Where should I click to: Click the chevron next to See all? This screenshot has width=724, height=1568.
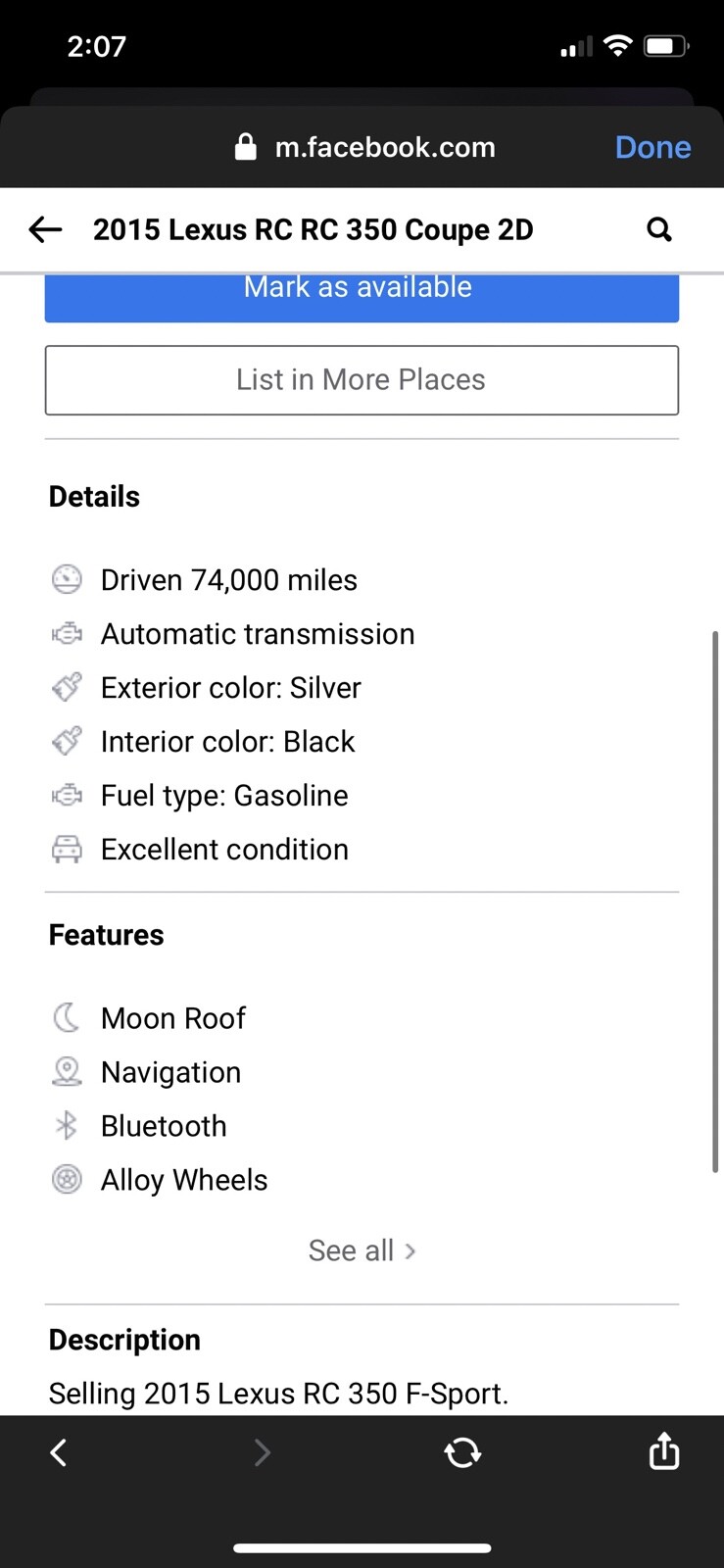click(x=410, y=1251)
